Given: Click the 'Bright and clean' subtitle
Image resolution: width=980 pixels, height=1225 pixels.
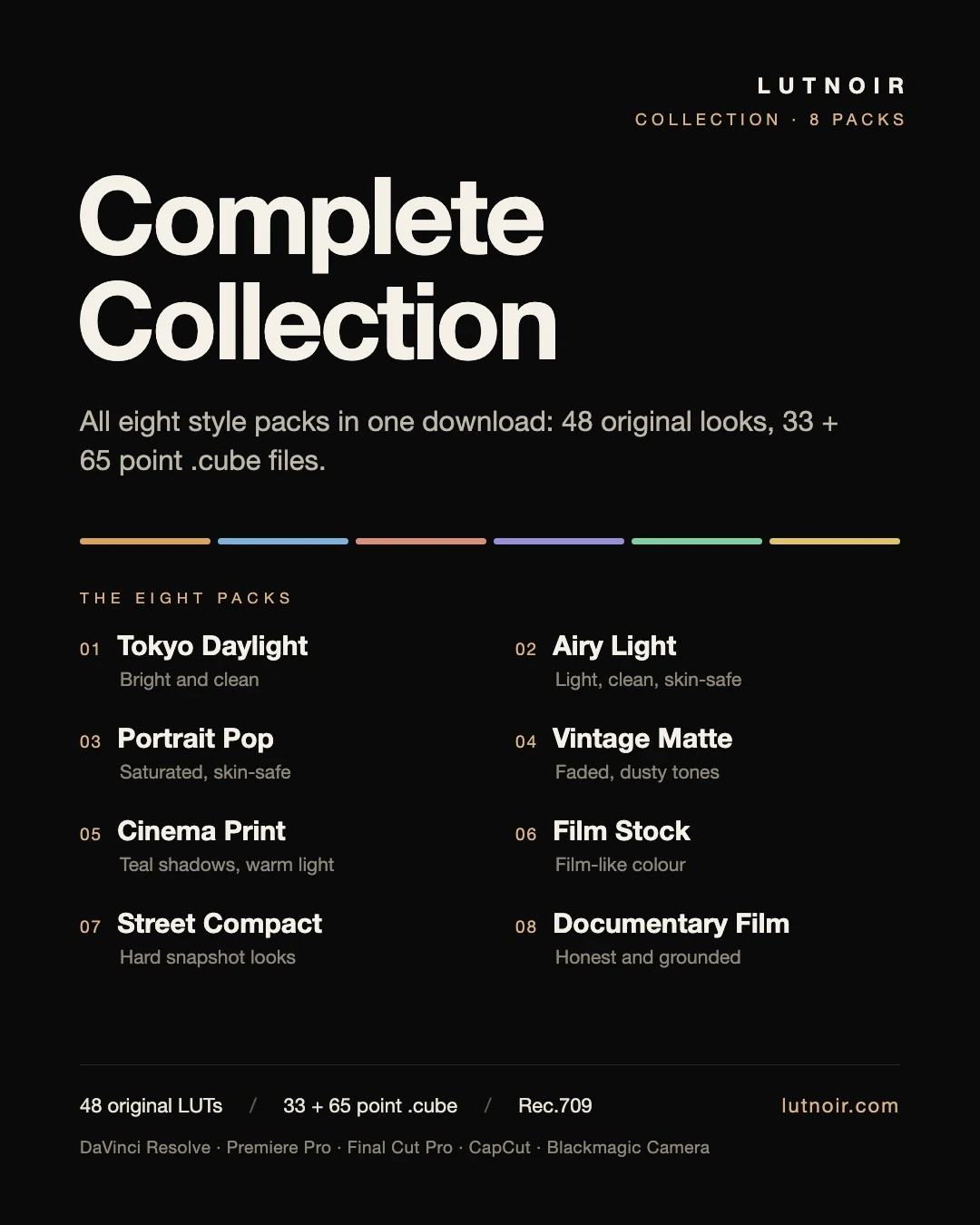Looking at the screenshot, I should (190, 680).
